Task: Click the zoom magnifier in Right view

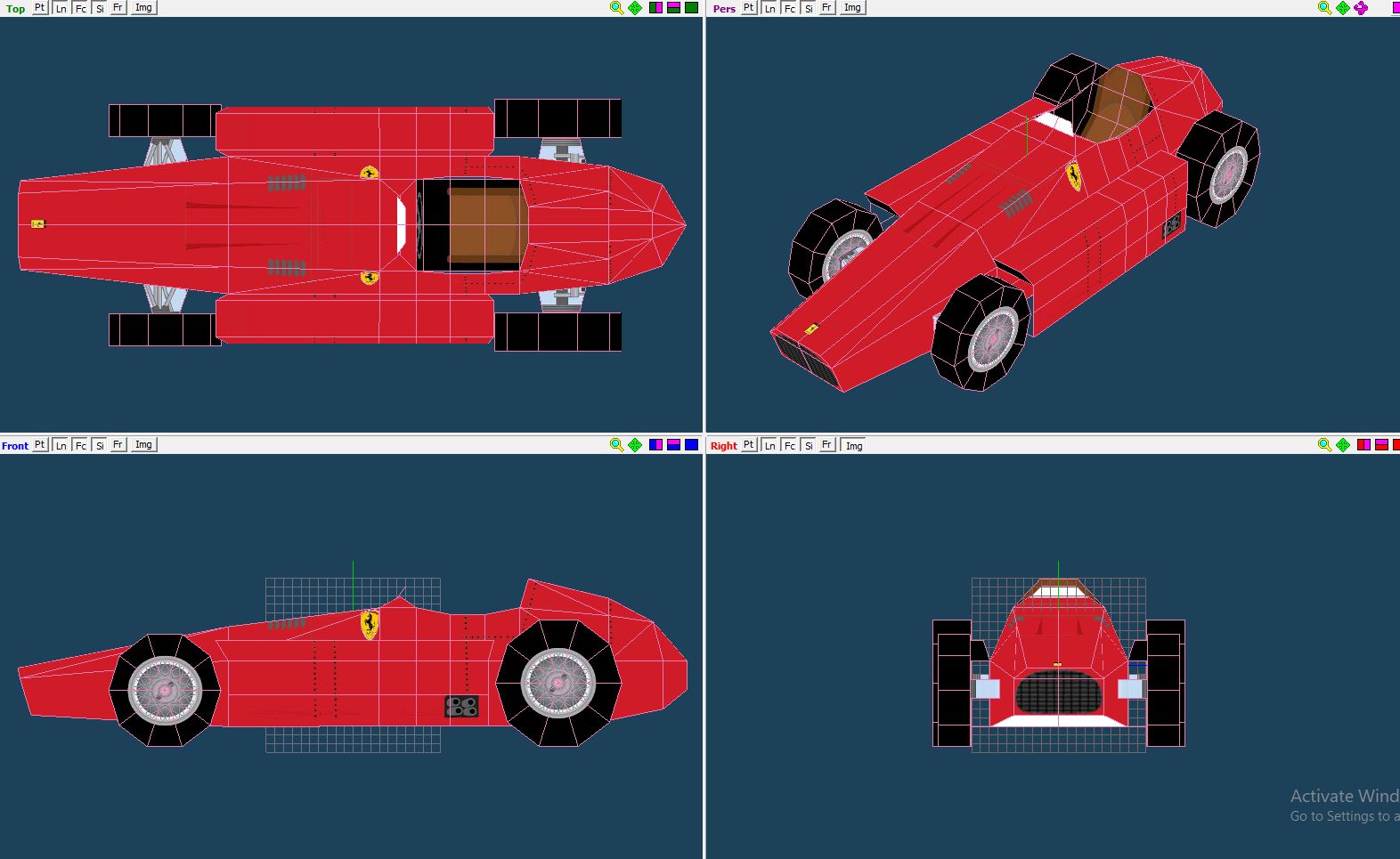Action: 1324,445
